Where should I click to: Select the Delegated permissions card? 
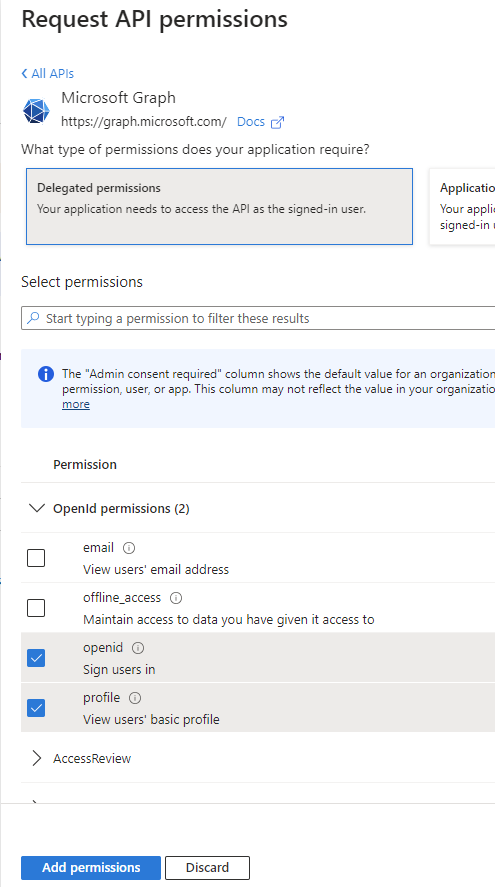pos(219,206)
